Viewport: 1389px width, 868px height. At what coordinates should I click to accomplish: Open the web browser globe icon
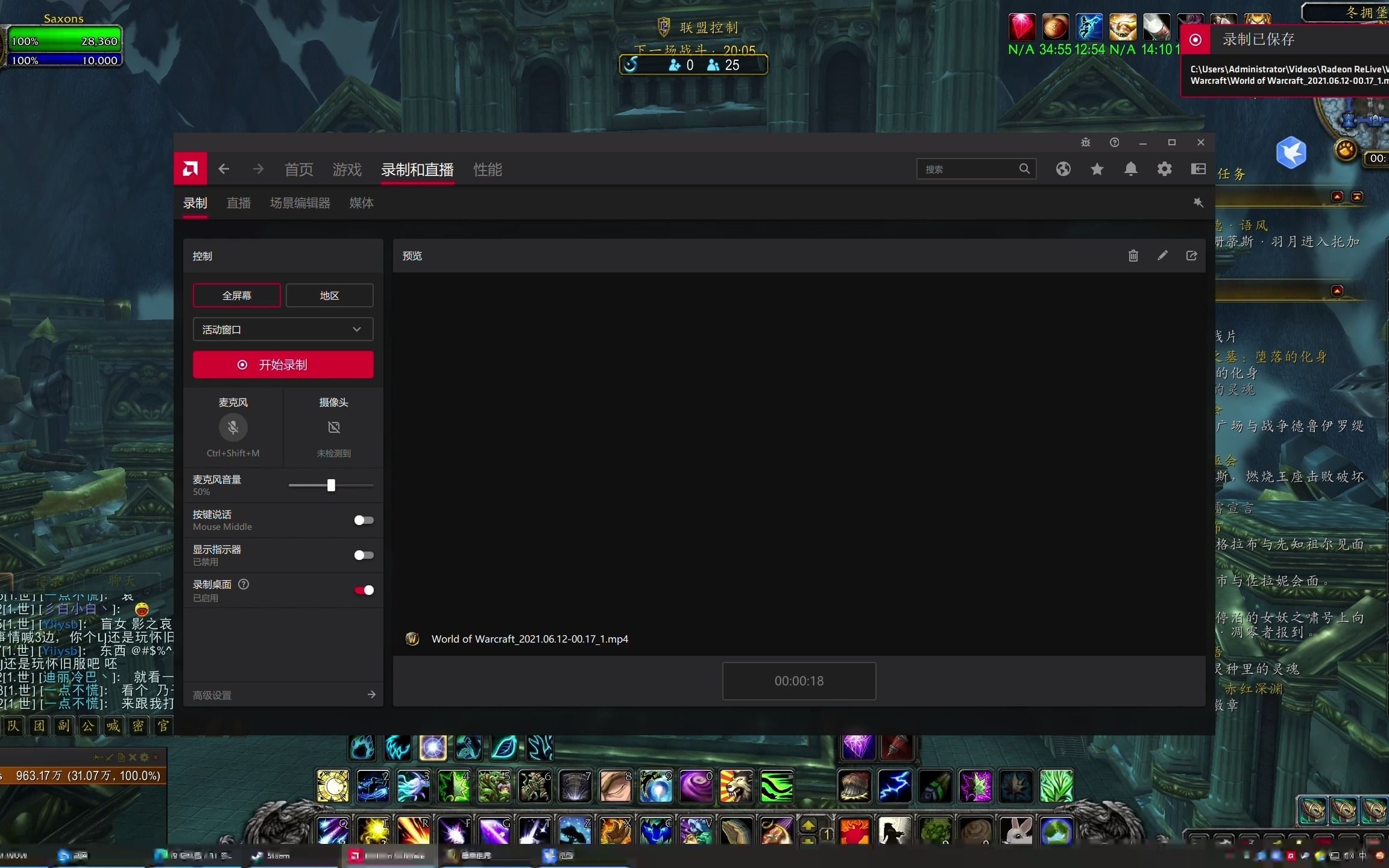[x=1063, y=169]
